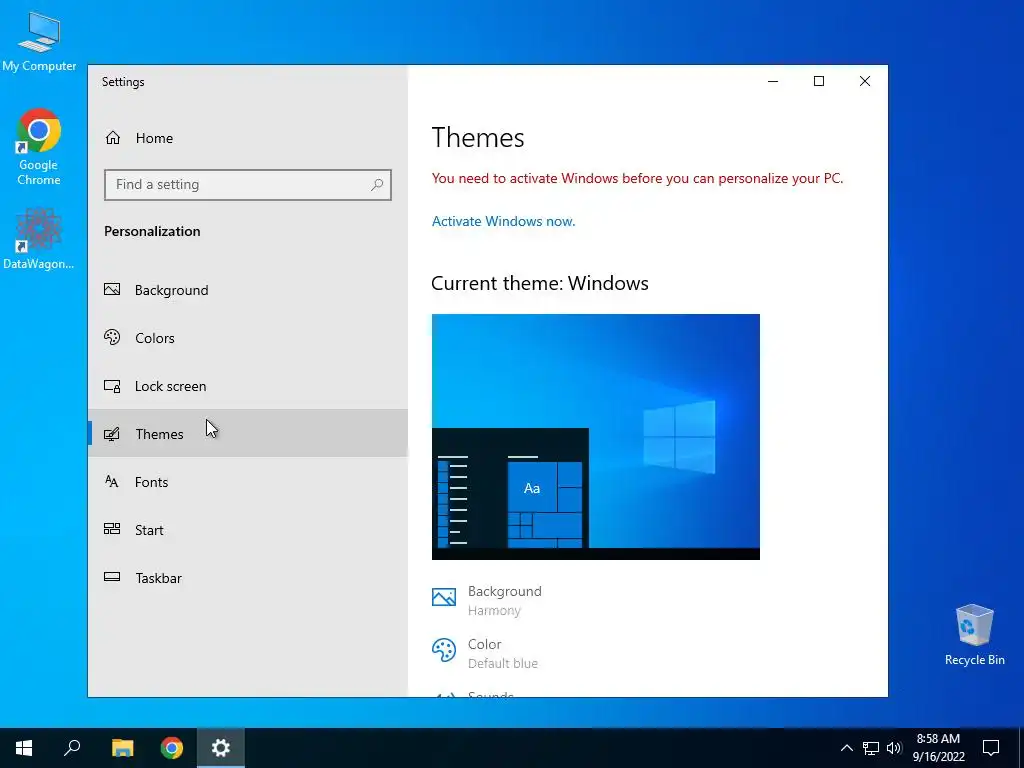The width and height of the screenshot is (1024, 768).
Task: Click the Background picture icon in sidebar
Action: coord(112,289)
